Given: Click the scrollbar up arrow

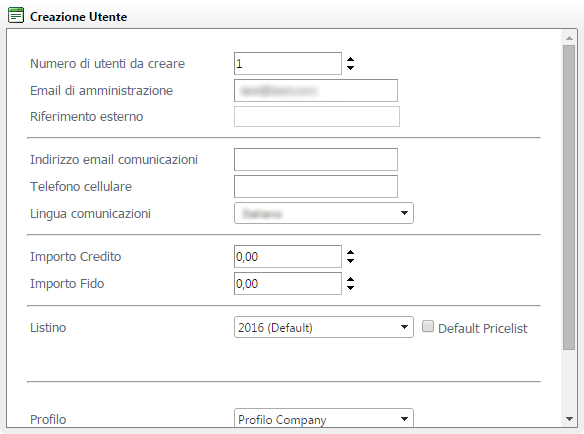Looking at the screenshot, I should 569,38.
